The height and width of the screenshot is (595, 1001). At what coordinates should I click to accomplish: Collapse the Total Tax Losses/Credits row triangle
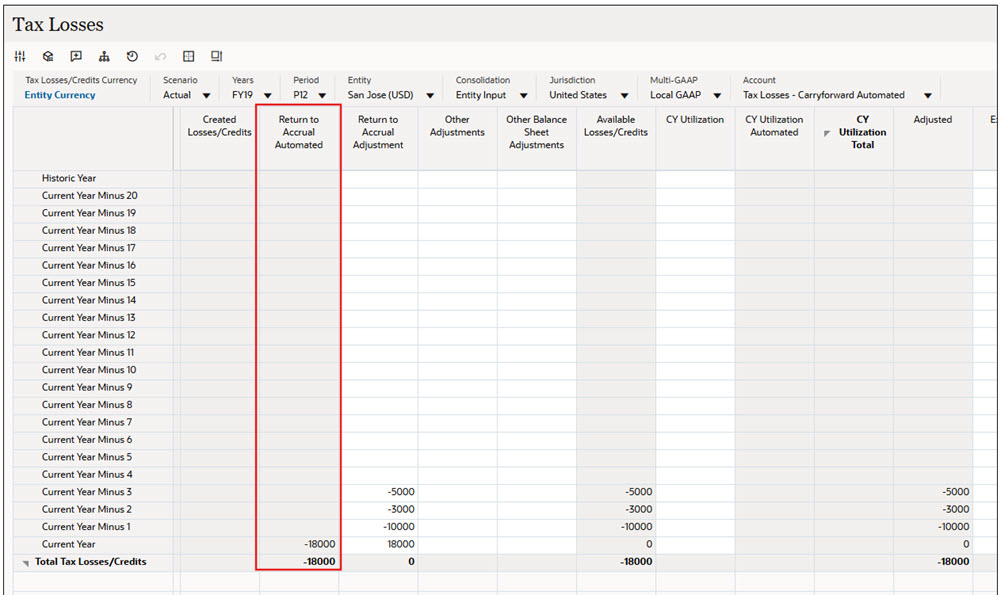coord(26,563)
